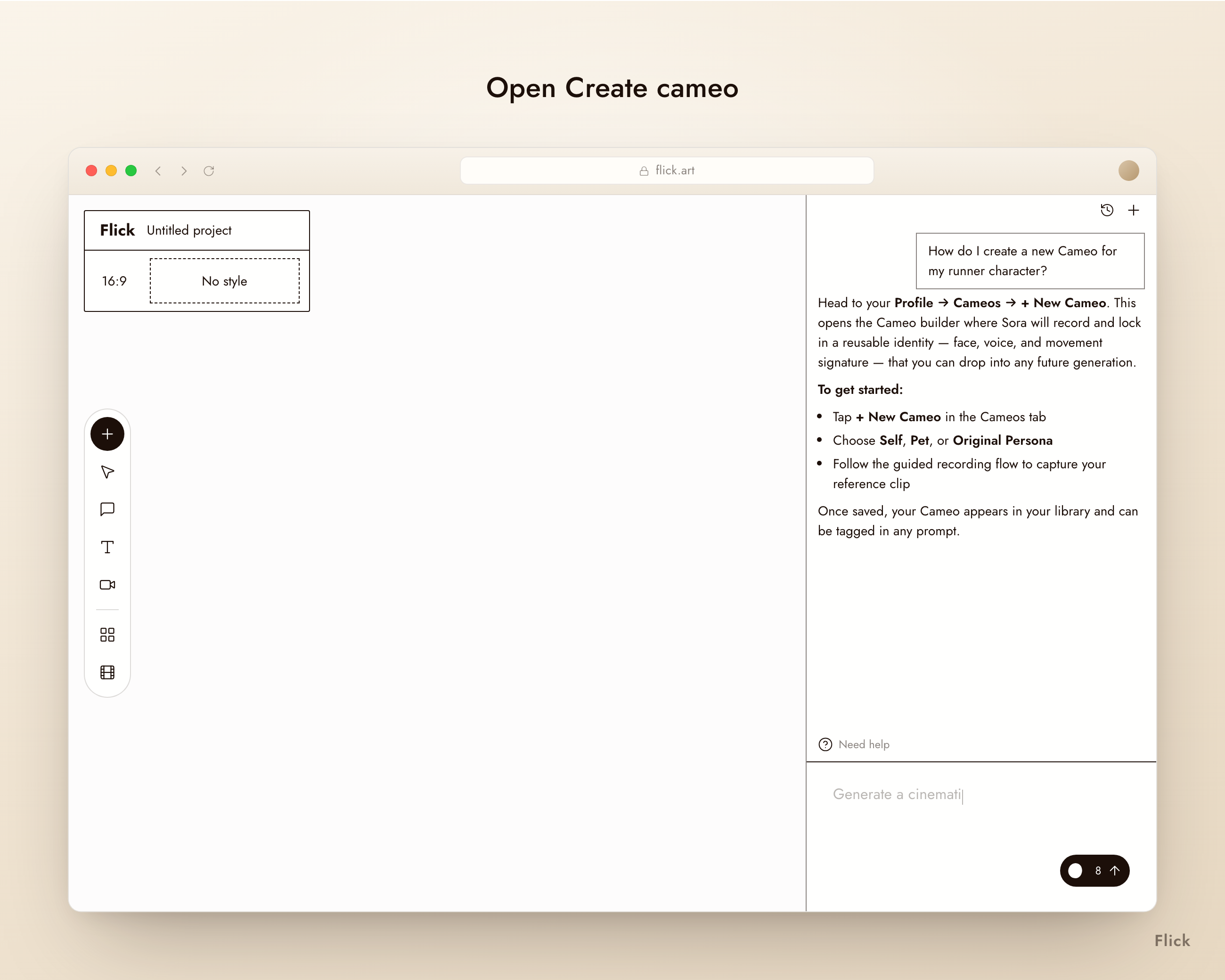Image resolution: width=1225 pixels, height=980 pixels.
Task: Open the film strip storyboard icon
Action: (x=107, y=673)
